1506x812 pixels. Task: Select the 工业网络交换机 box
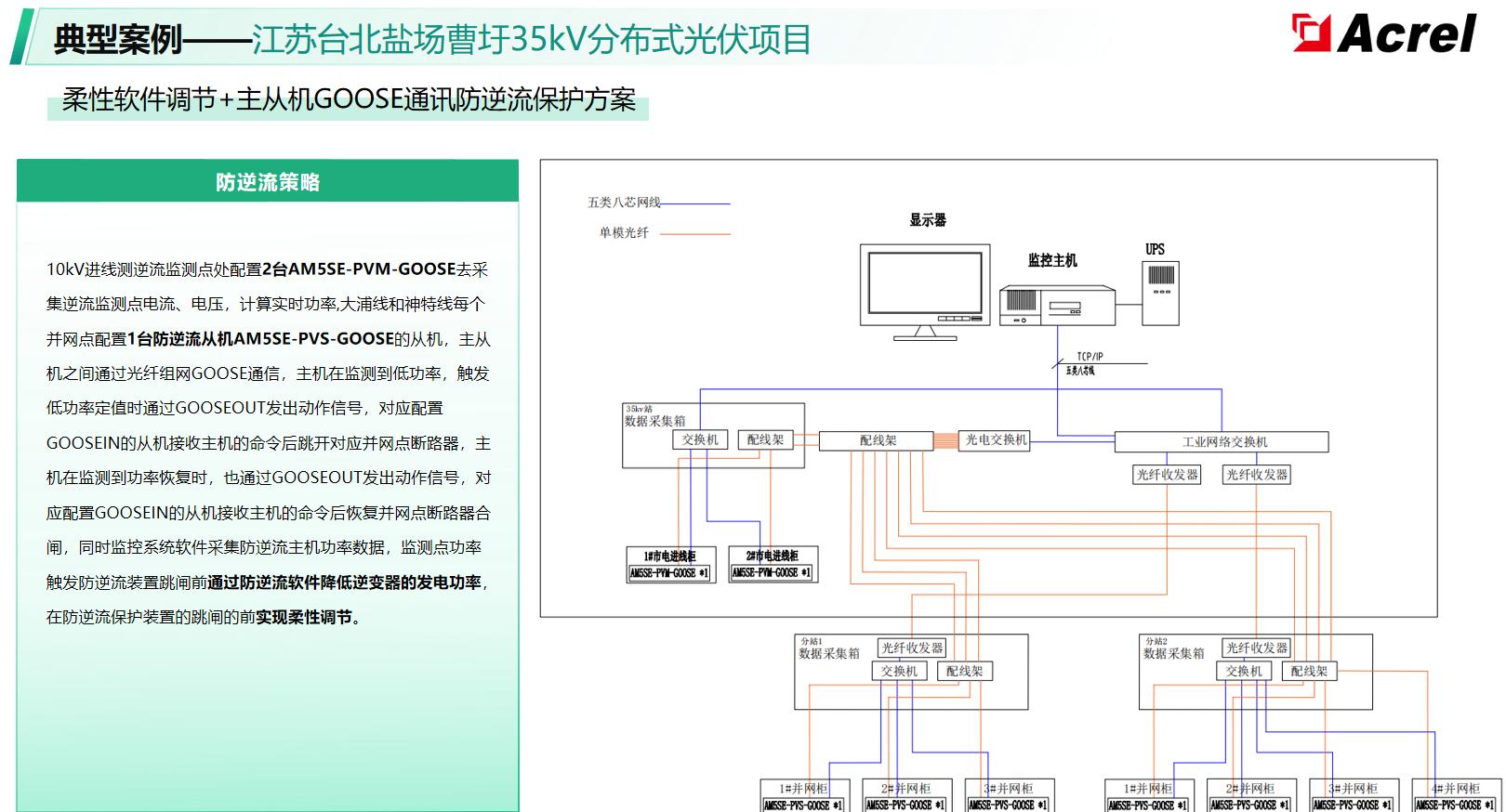click(x=1222, y=442)
